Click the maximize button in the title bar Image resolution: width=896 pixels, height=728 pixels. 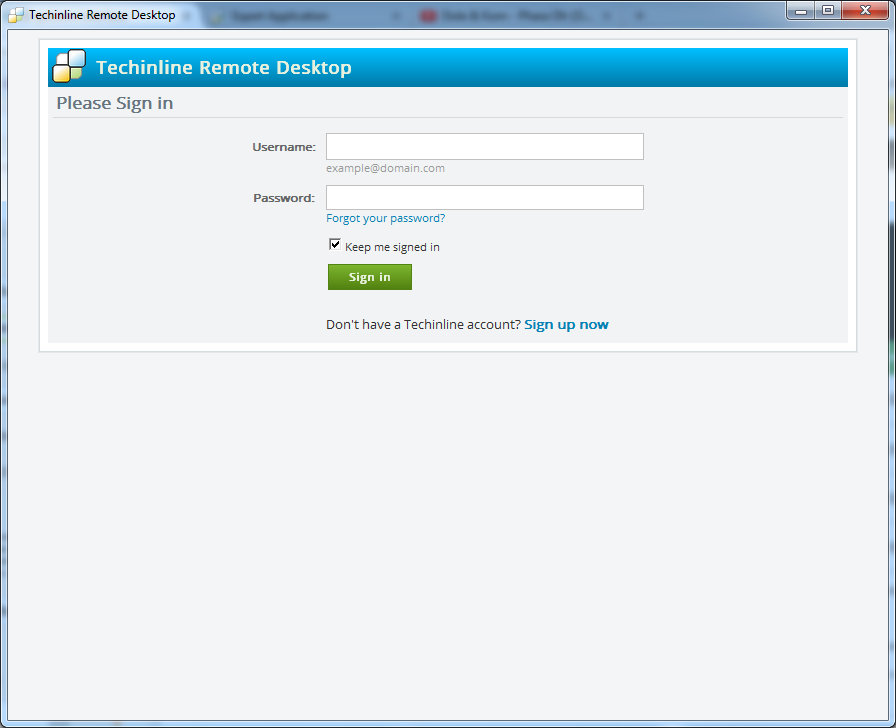[827, 10]
